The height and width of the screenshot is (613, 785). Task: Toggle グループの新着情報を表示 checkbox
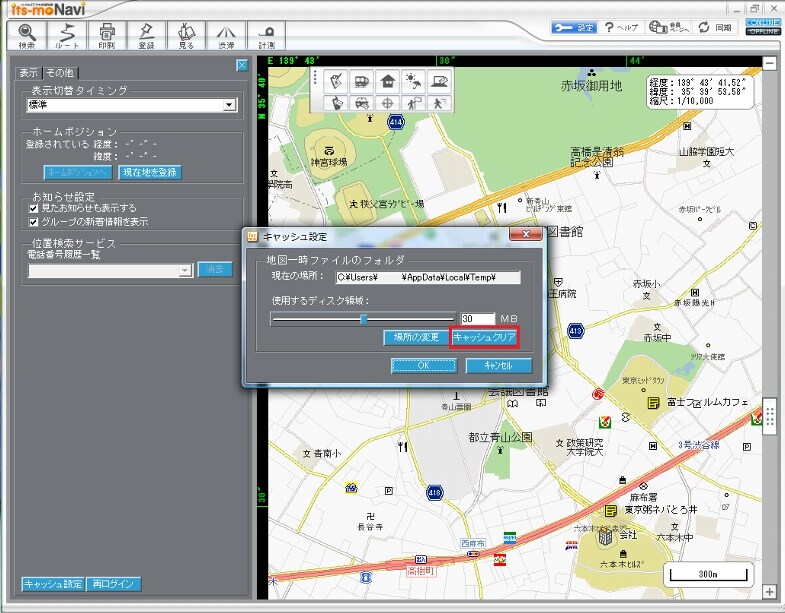tap(34, 222)
